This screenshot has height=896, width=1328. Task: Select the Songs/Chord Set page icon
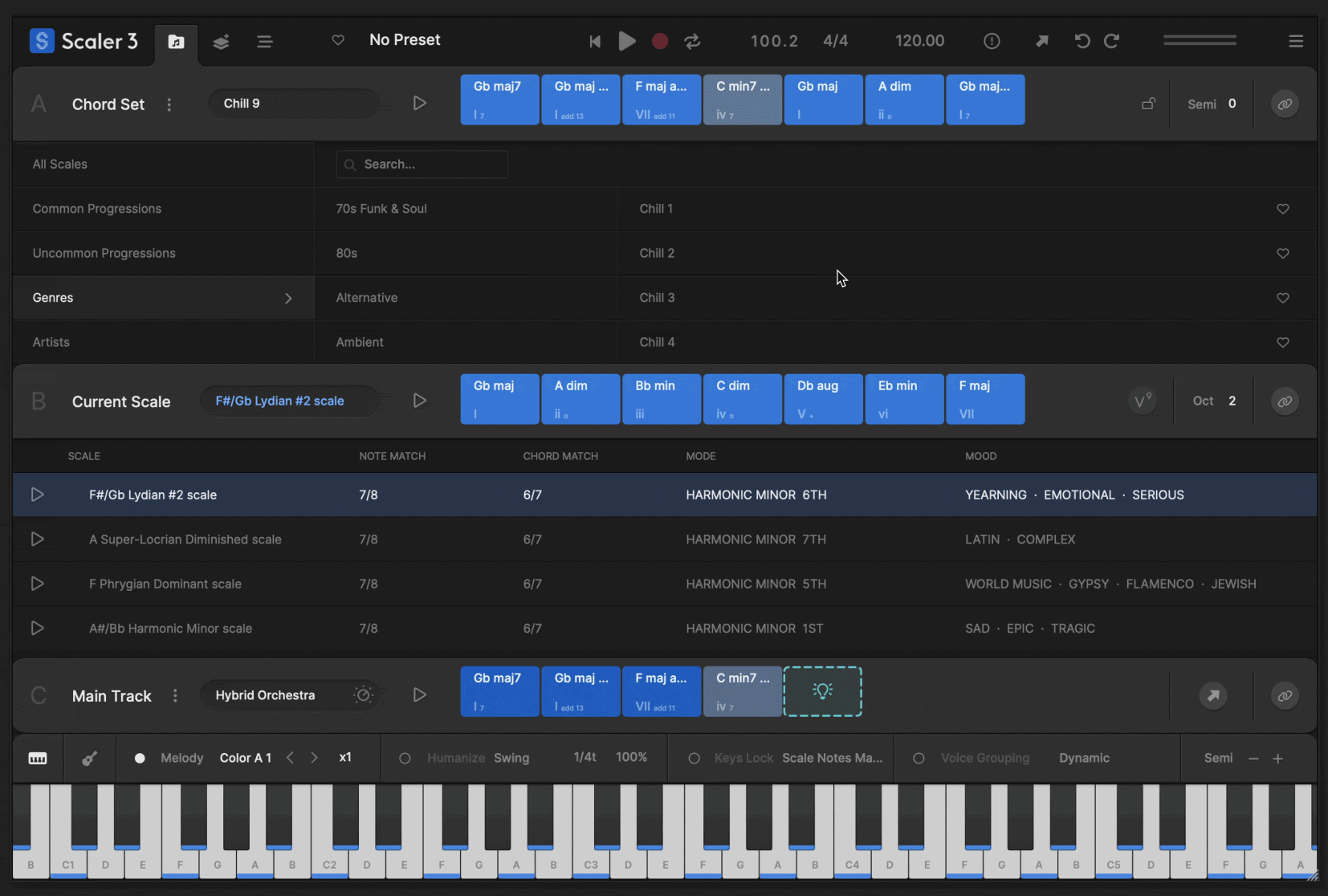point(176,43)
